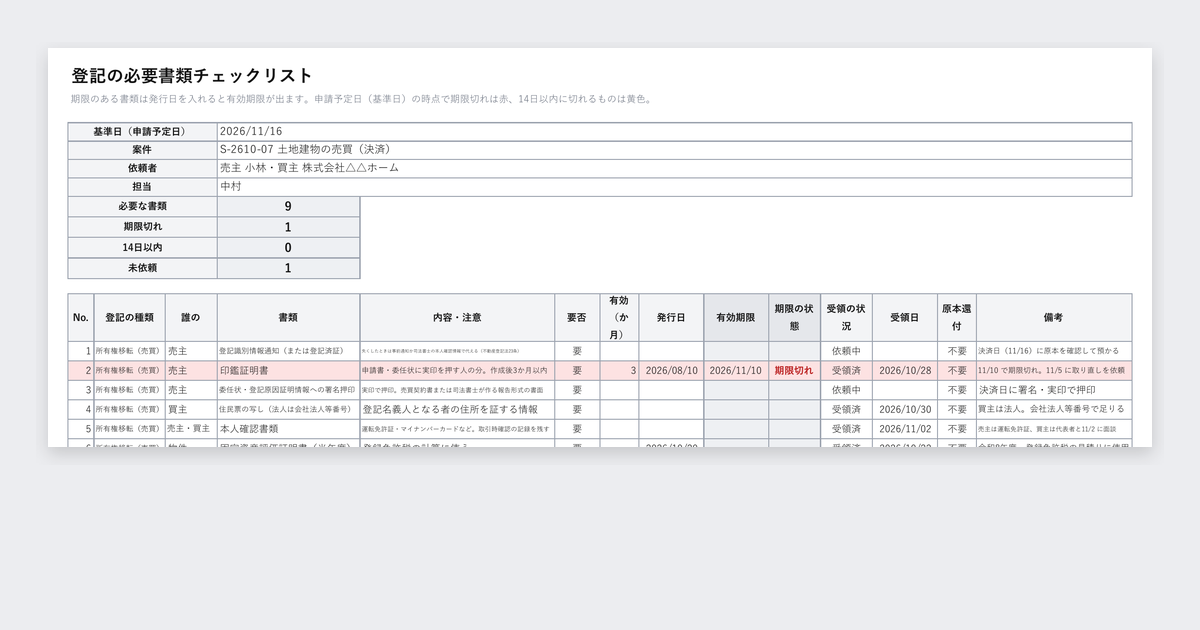The height and width of the screenshot is (630, 1200).
Task: Select the 印鑑証明書 document cell
Action: (288, 370)
